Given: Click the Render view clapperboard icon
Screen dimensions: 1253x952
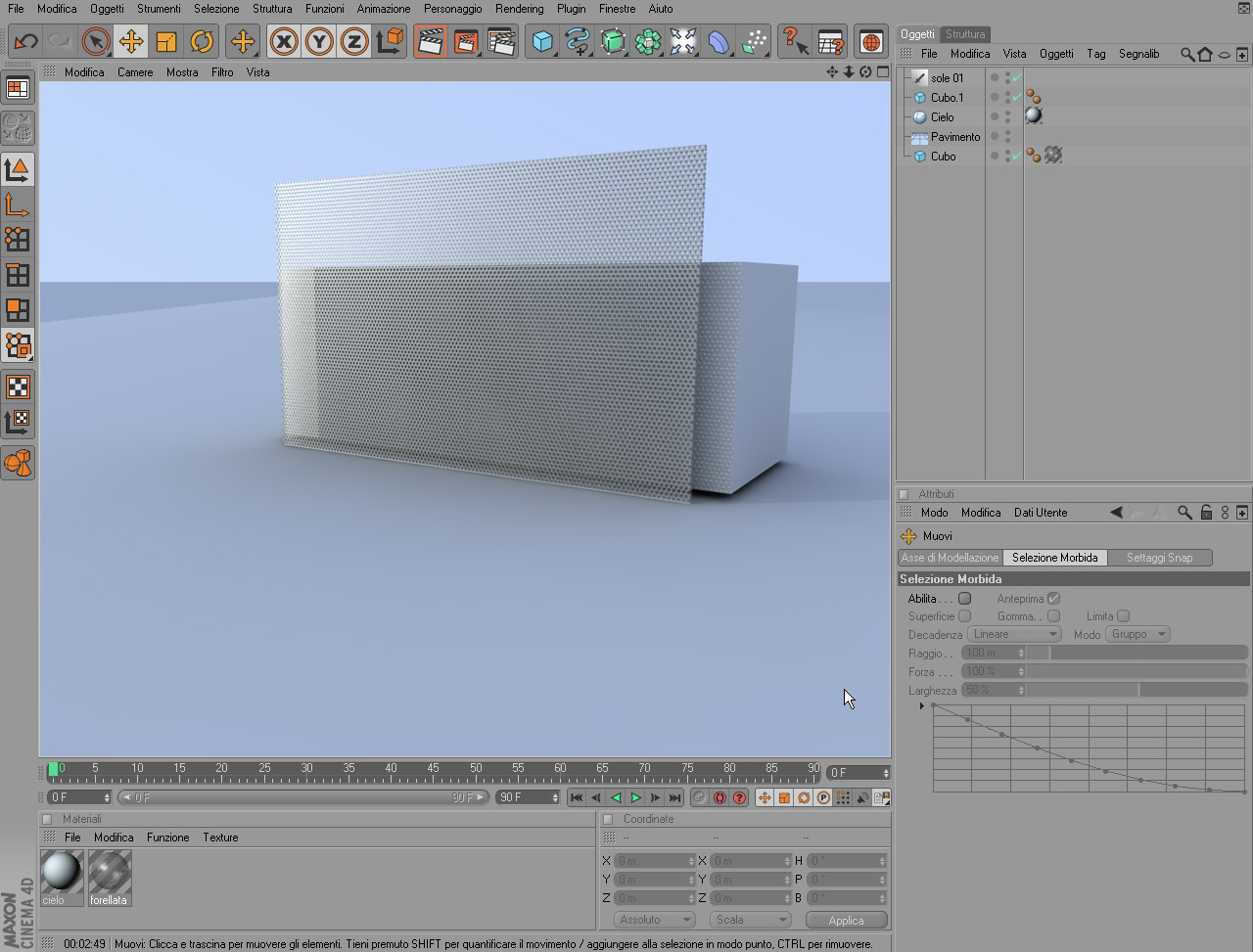Looking at the screenshot, I should tap(430, 41).
